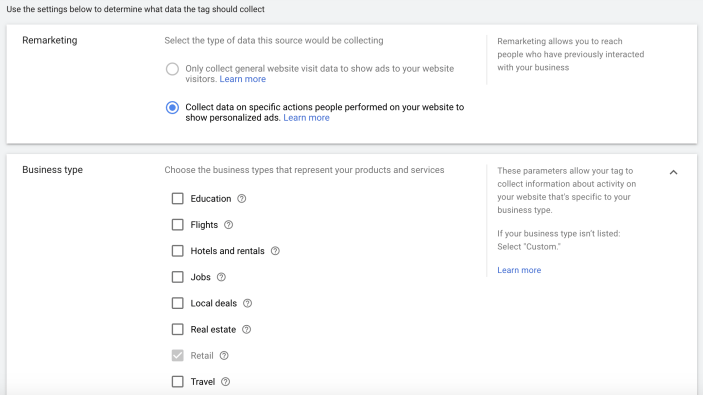Enable the Flights checkbox
This screenshot has height=395, width=703.
(178, 225)
